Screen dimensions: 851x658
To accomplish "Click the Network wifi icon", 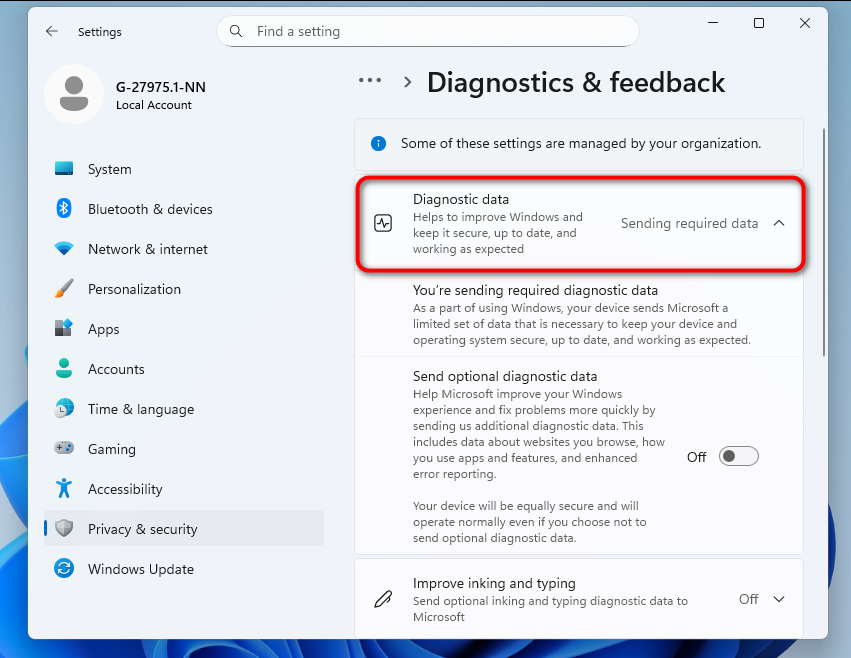I will [x=64, y=249].
